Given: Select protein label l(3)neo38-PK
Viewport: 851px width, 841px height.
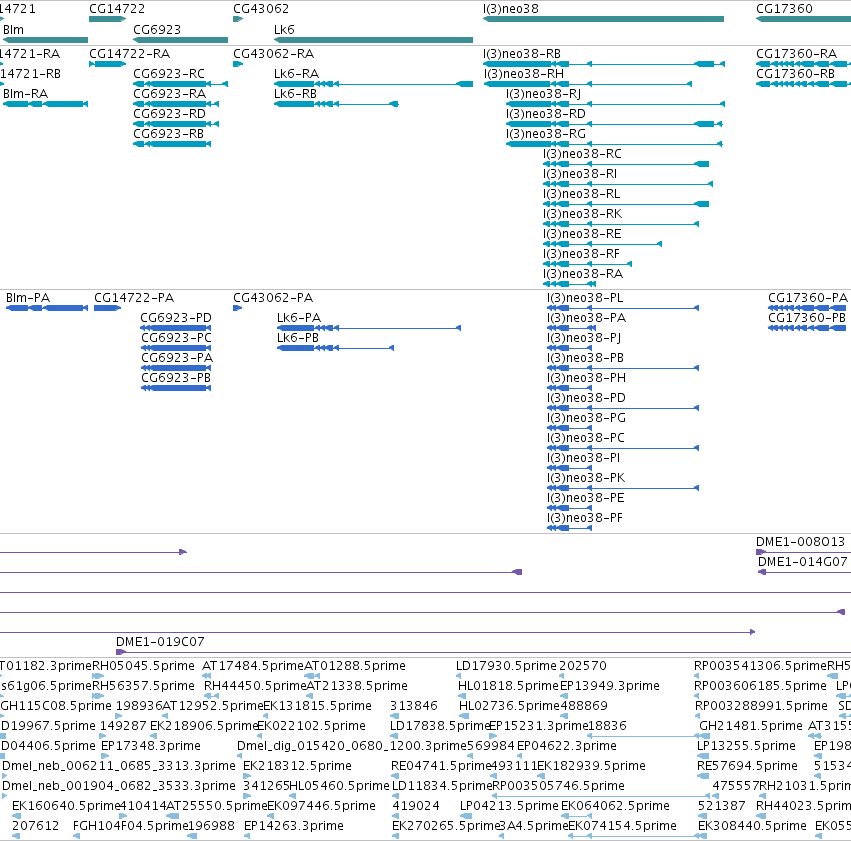Looking at the screenshot, I should (586, 479).
